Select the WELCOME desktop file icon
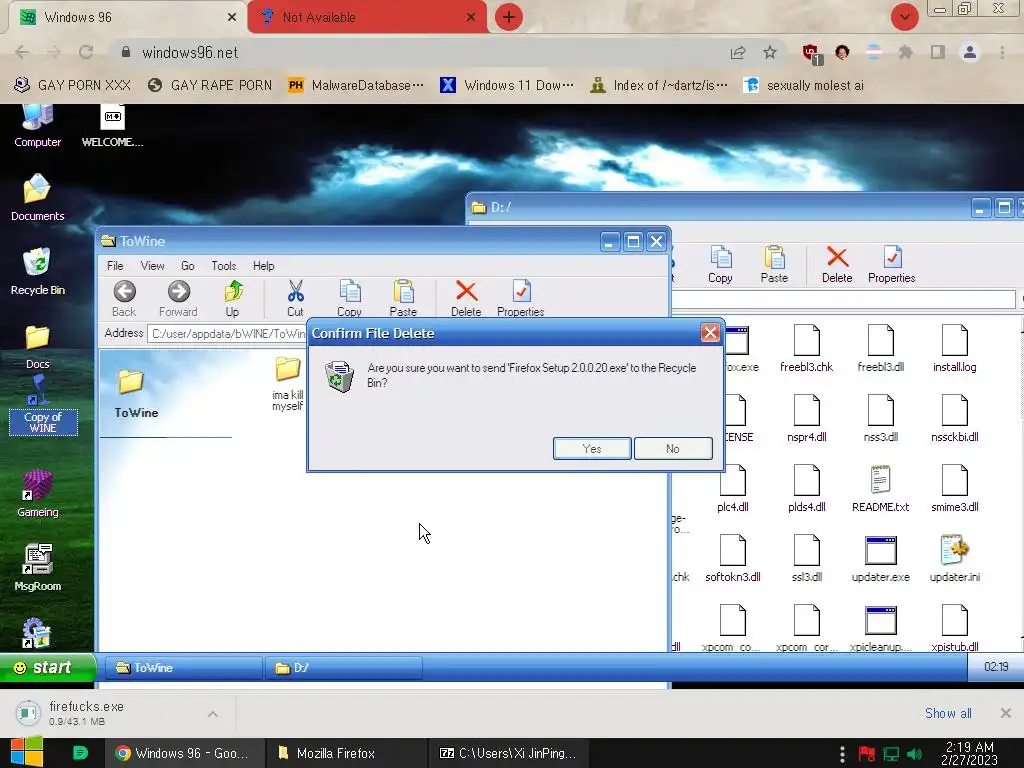1024x768 pixels. (112, 126)
